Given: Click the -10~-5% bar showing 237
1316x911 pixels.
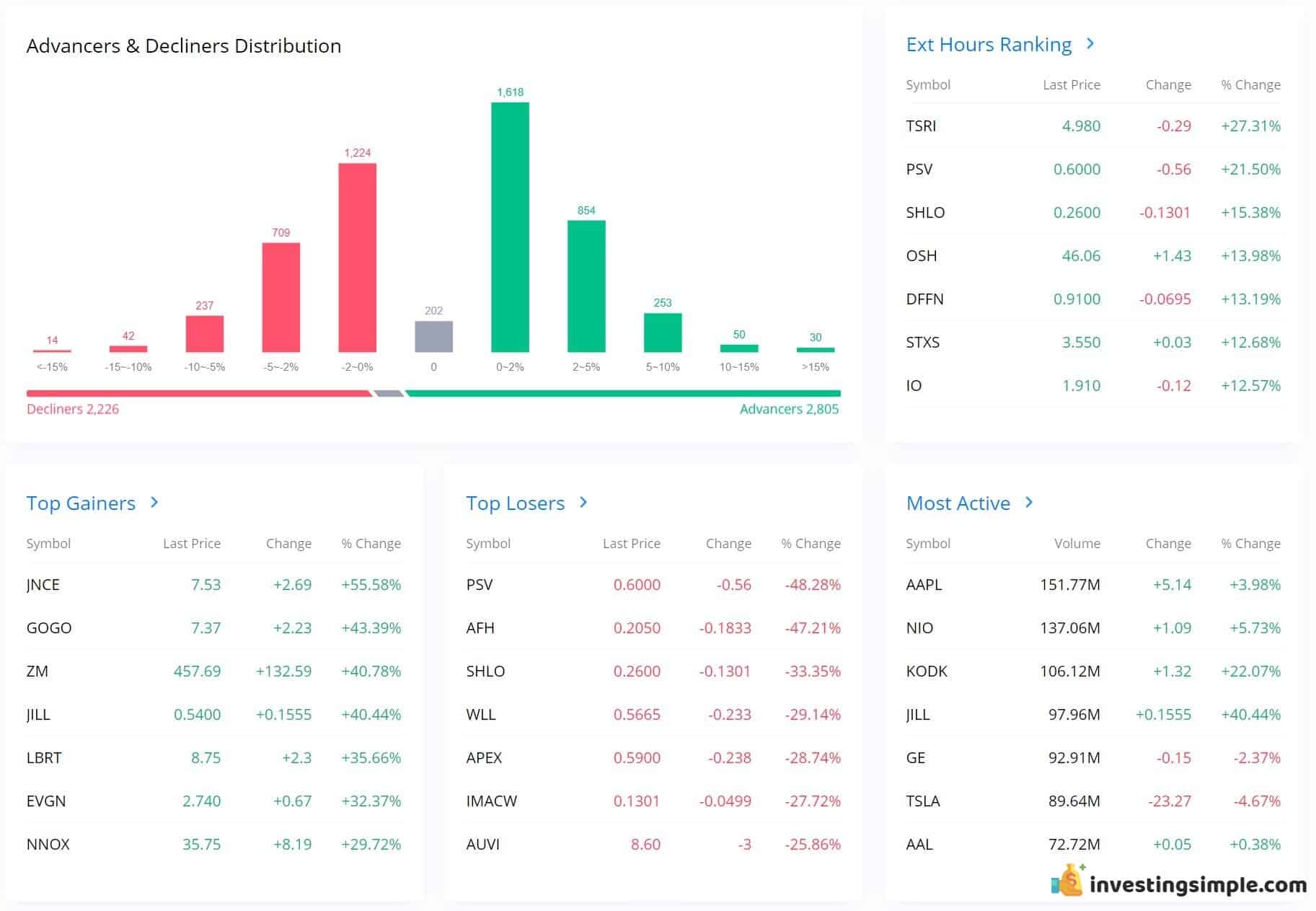Looking at the screenshot, I should (x=204, y=334).
